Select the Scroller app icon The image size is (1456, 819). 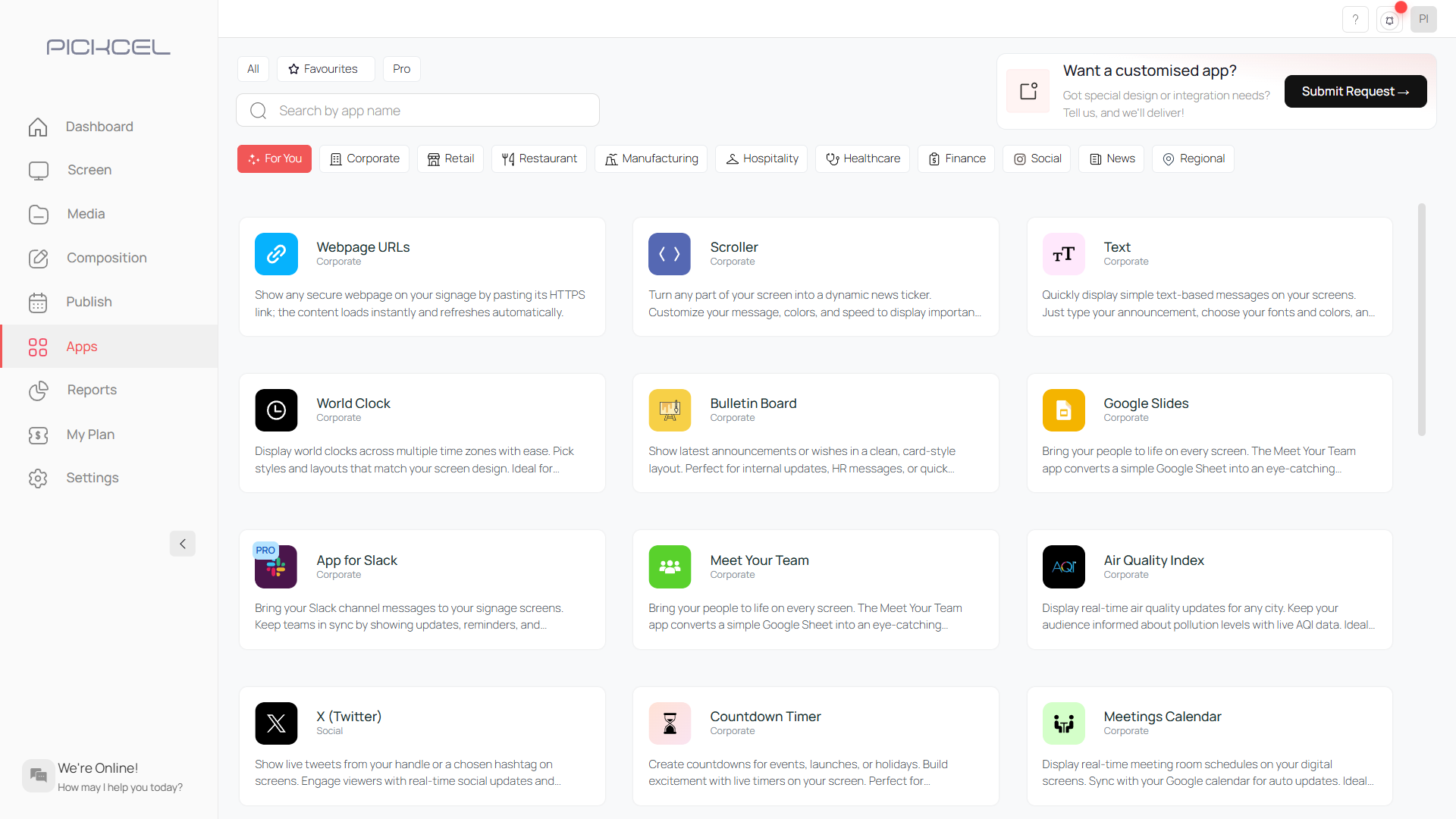[x=669, y=254]
